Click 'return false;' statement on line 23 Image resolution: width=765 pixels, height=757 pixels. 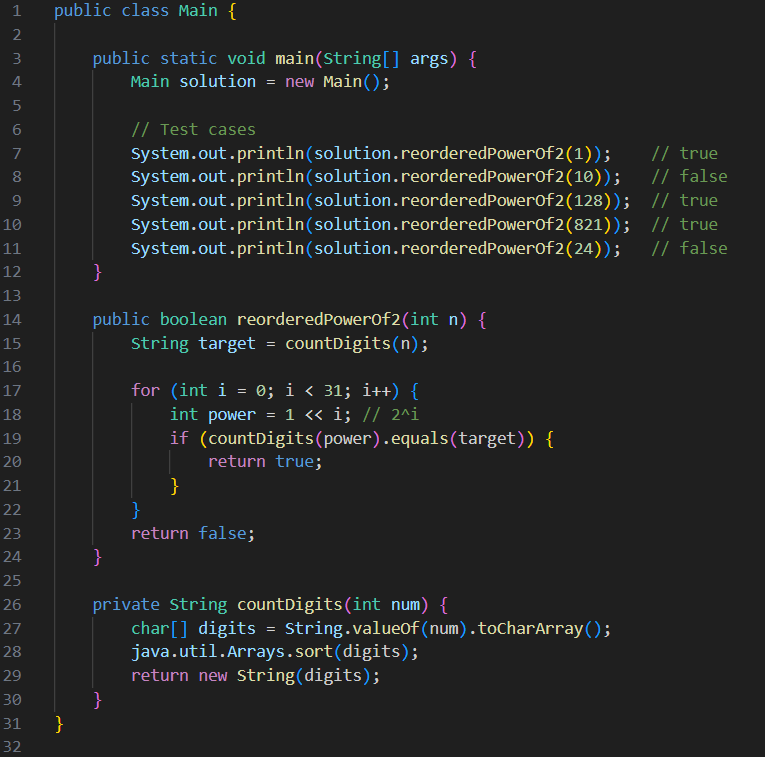193,534
